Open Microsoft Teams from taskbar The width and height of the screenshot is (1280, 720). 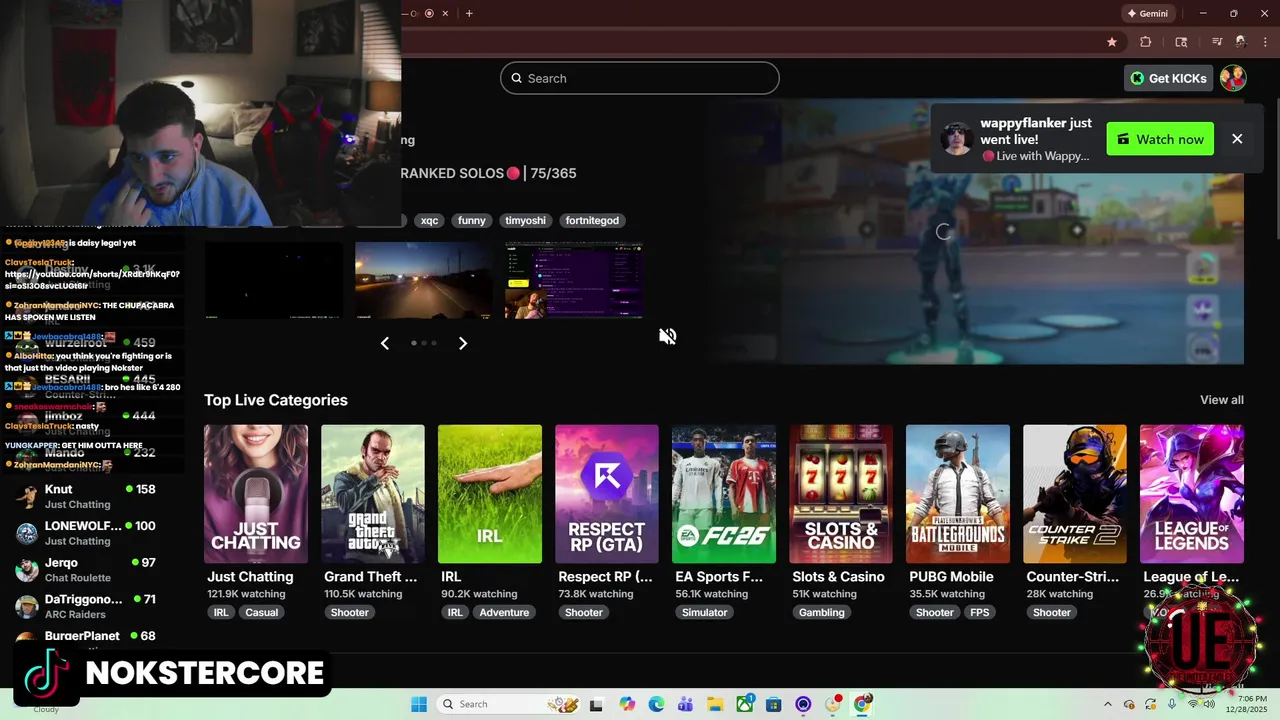tap(685, 704)
